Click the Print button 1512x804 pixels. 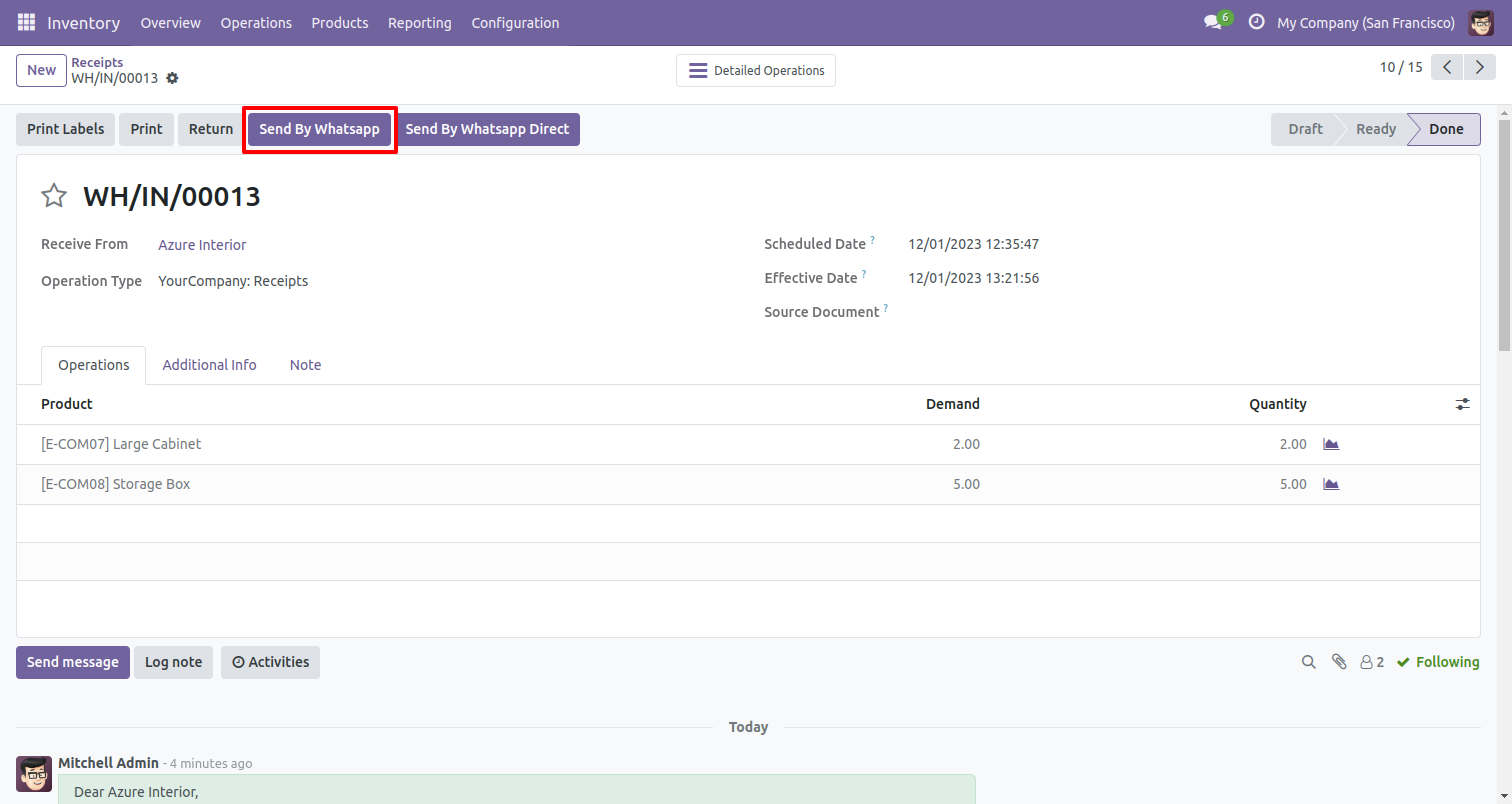coord(146,129)
